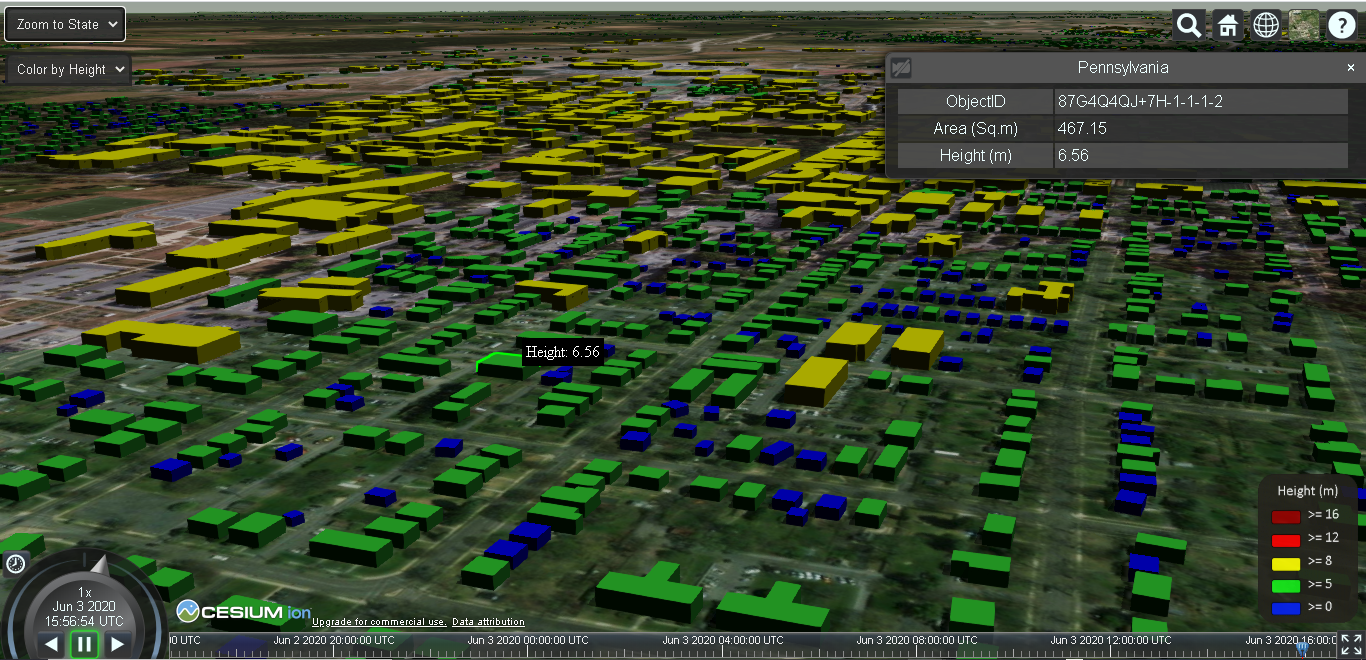Click the green >= 5 legend swatch
This screenshot has width=1366, height=660.
pyautogui.click(x=1285, y=585)
